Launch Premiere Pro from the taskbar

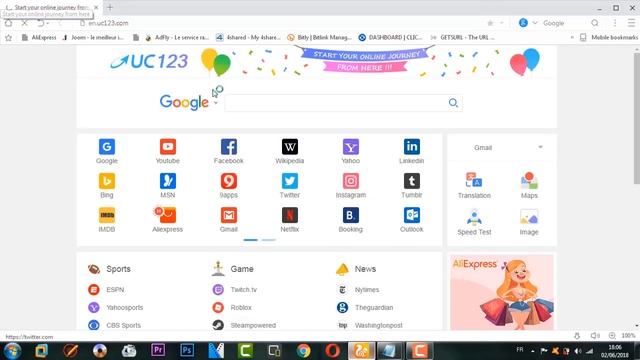158,350
